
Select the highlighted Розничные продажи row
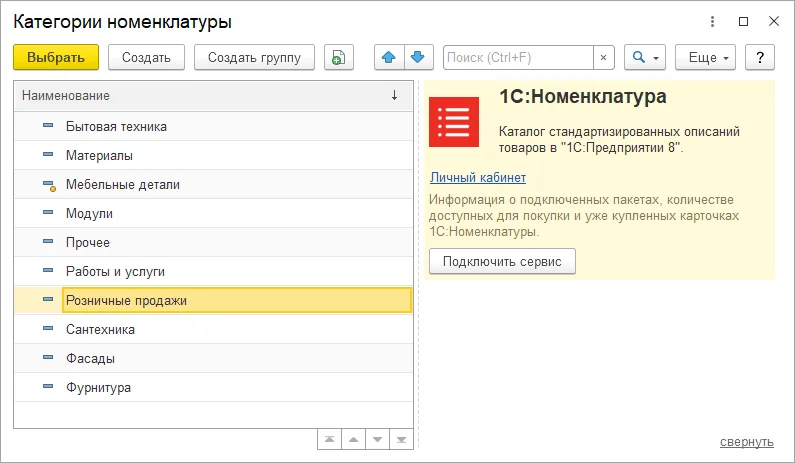point(213,300)
